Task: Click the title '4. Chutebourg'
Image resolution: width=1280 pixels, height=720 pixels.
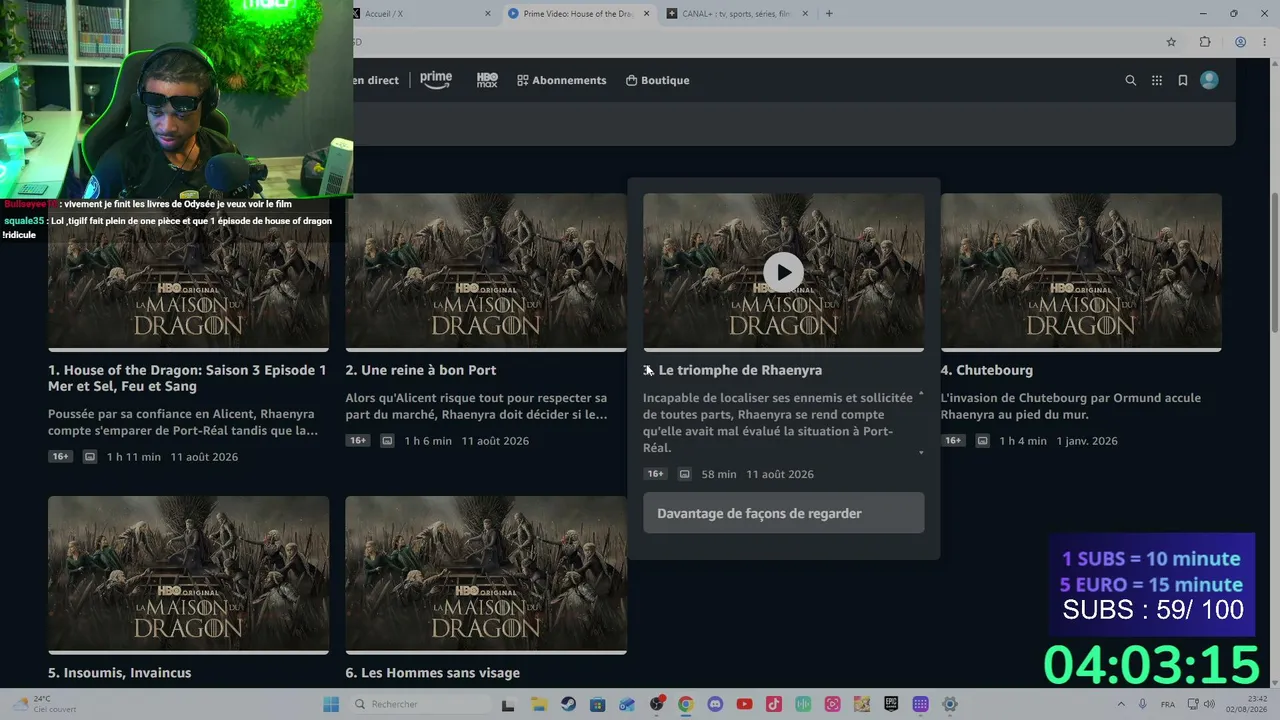Action: point(987,370)
